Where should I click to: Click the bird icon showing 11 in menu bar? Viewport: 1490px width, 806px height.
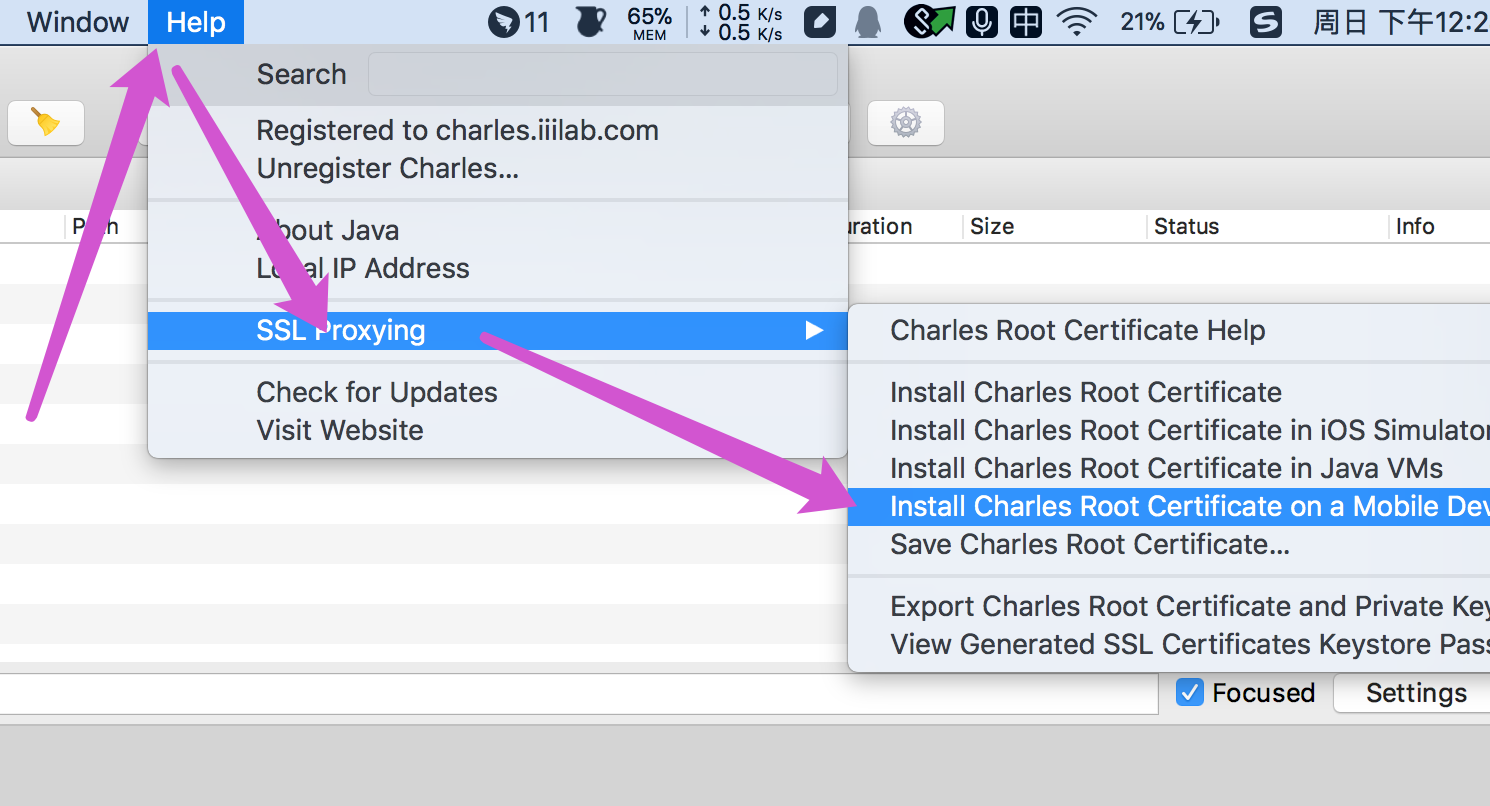[519, 22]
